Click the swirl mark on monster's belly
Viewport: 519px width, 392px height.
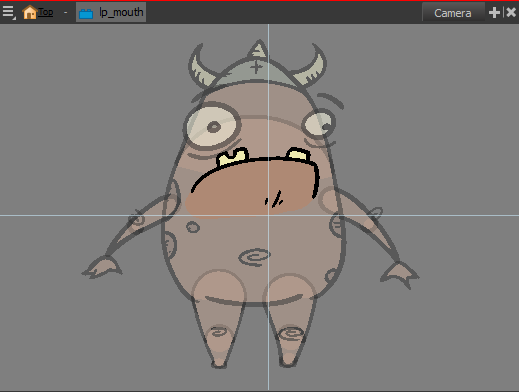tap(255, 257)
